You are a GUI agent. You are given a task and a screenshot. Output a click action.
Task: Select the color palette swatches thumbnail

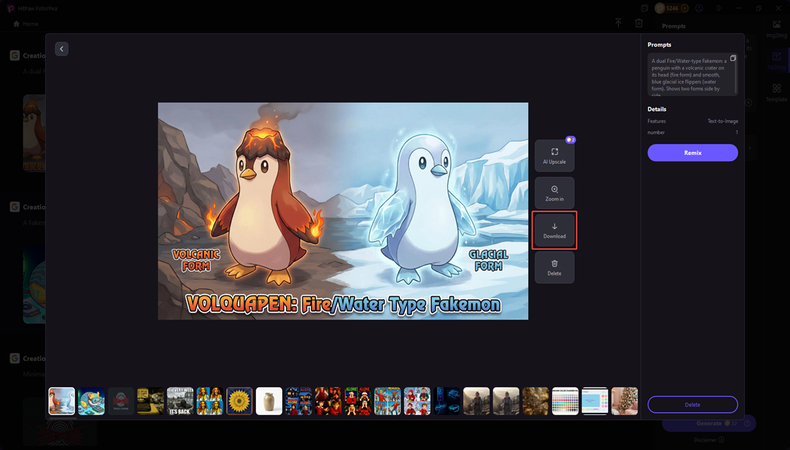pos(565,401)
